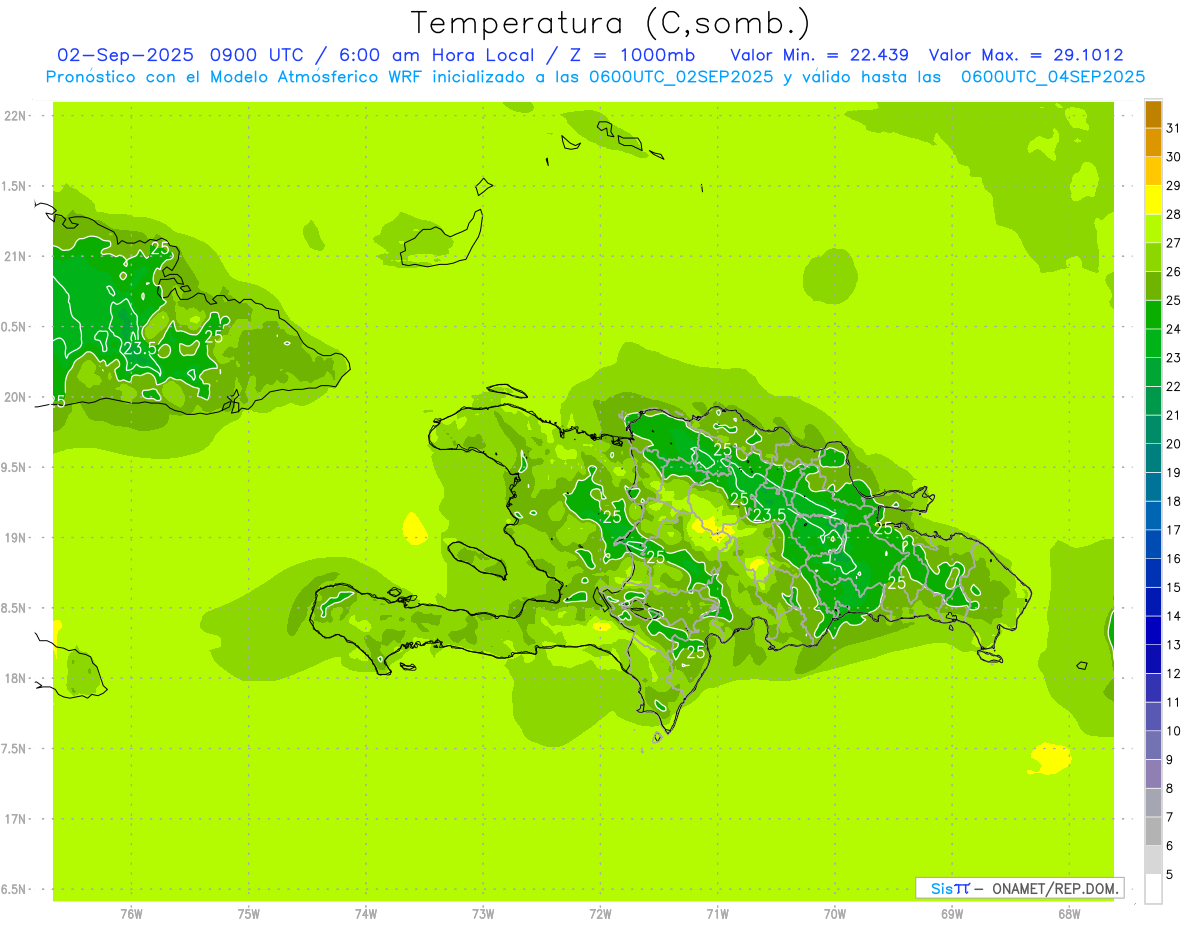Click color scale label 15

coord(1173,587)
